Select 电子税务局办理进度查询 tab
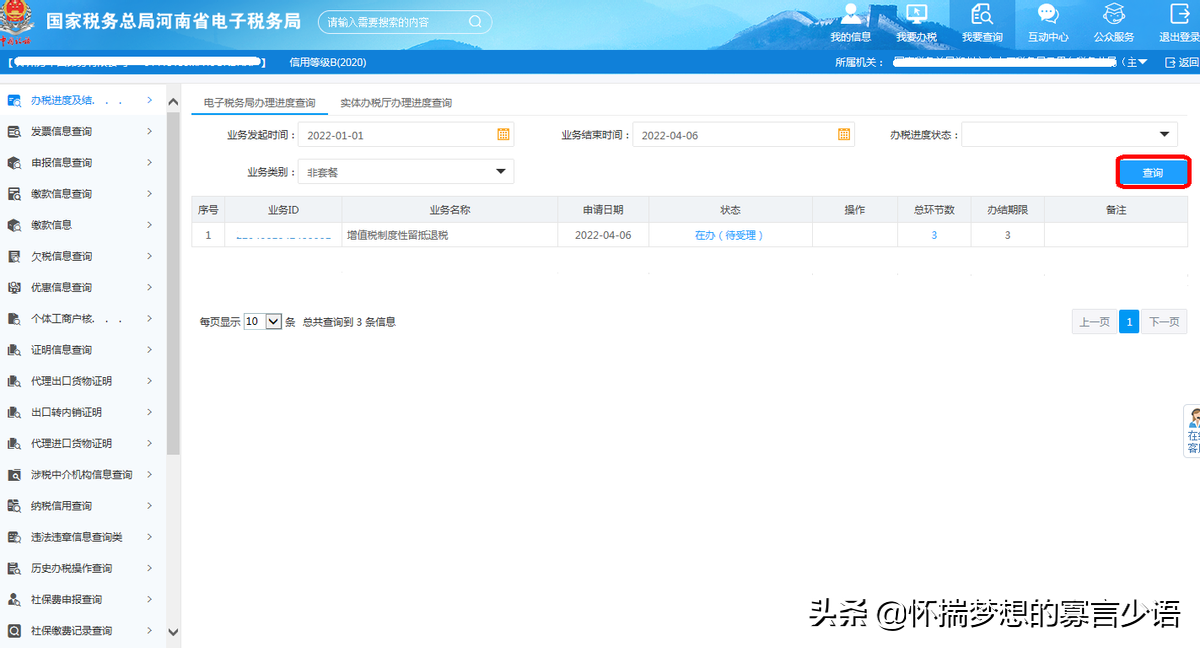 [259, 103]
